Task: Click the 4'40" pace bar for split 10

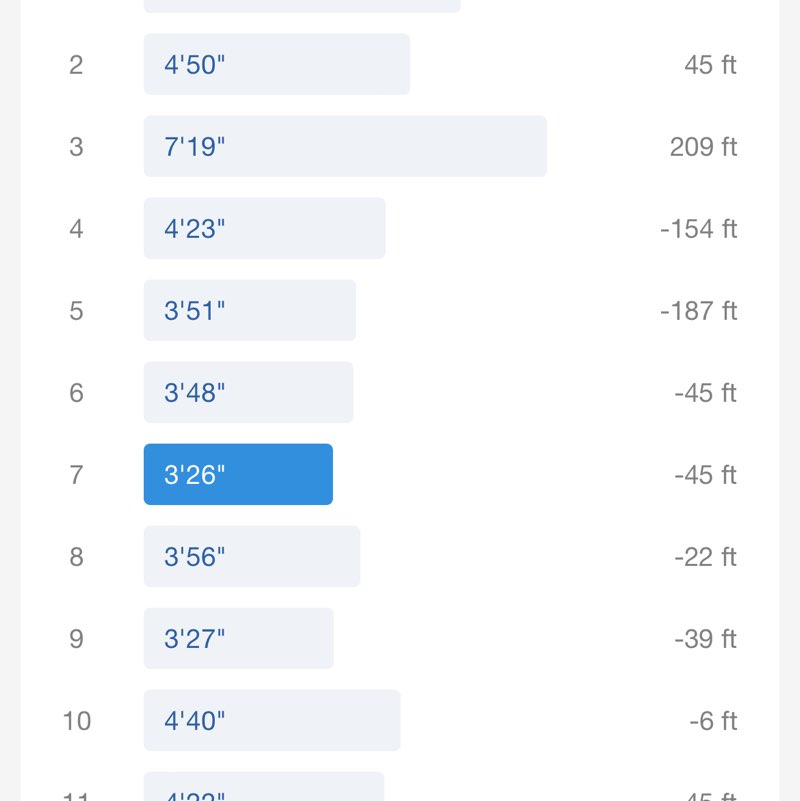Action: tap(272, 721)
